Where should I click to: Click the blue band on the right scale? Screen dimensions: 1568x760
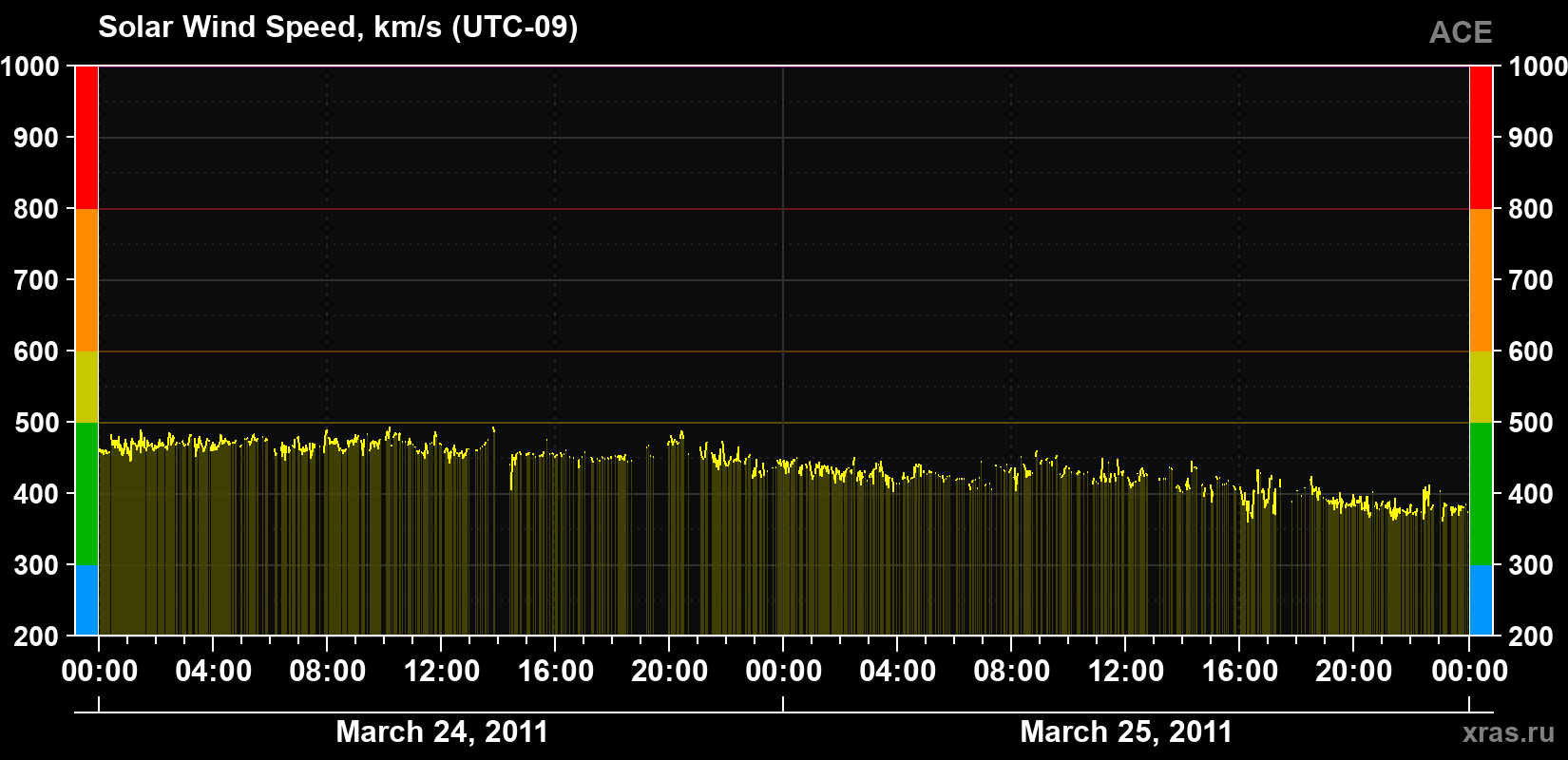click(x=1482, y=600)
